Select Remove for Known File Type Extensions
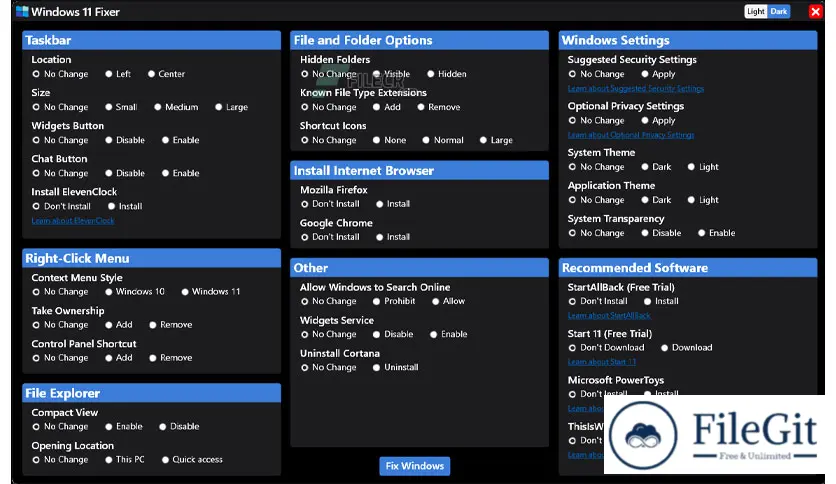 point(439,107)
